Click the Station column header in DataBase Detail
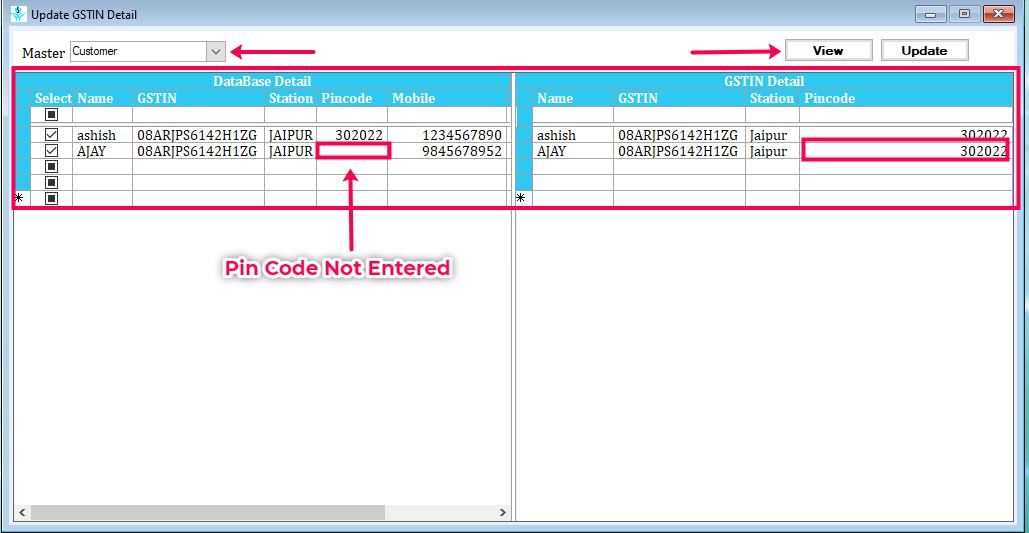 (291, 98)
